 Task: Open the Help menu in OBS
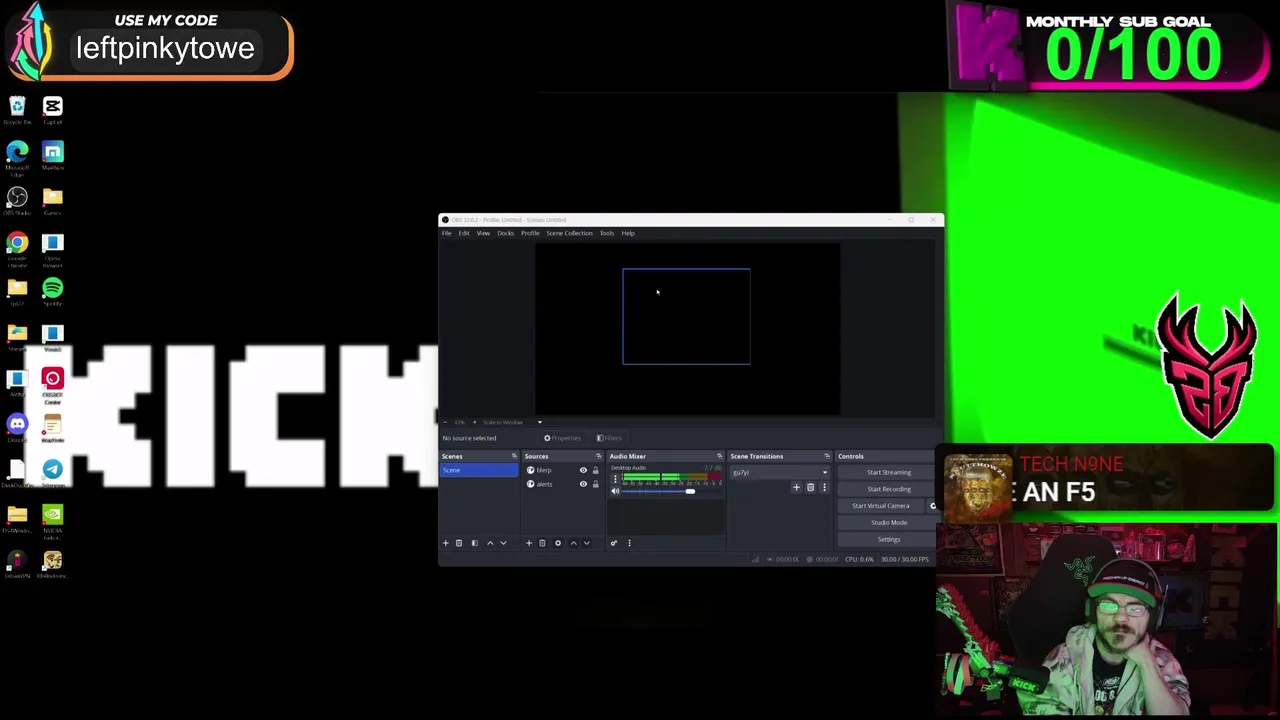pyautogui.click(x=628, y=233)
